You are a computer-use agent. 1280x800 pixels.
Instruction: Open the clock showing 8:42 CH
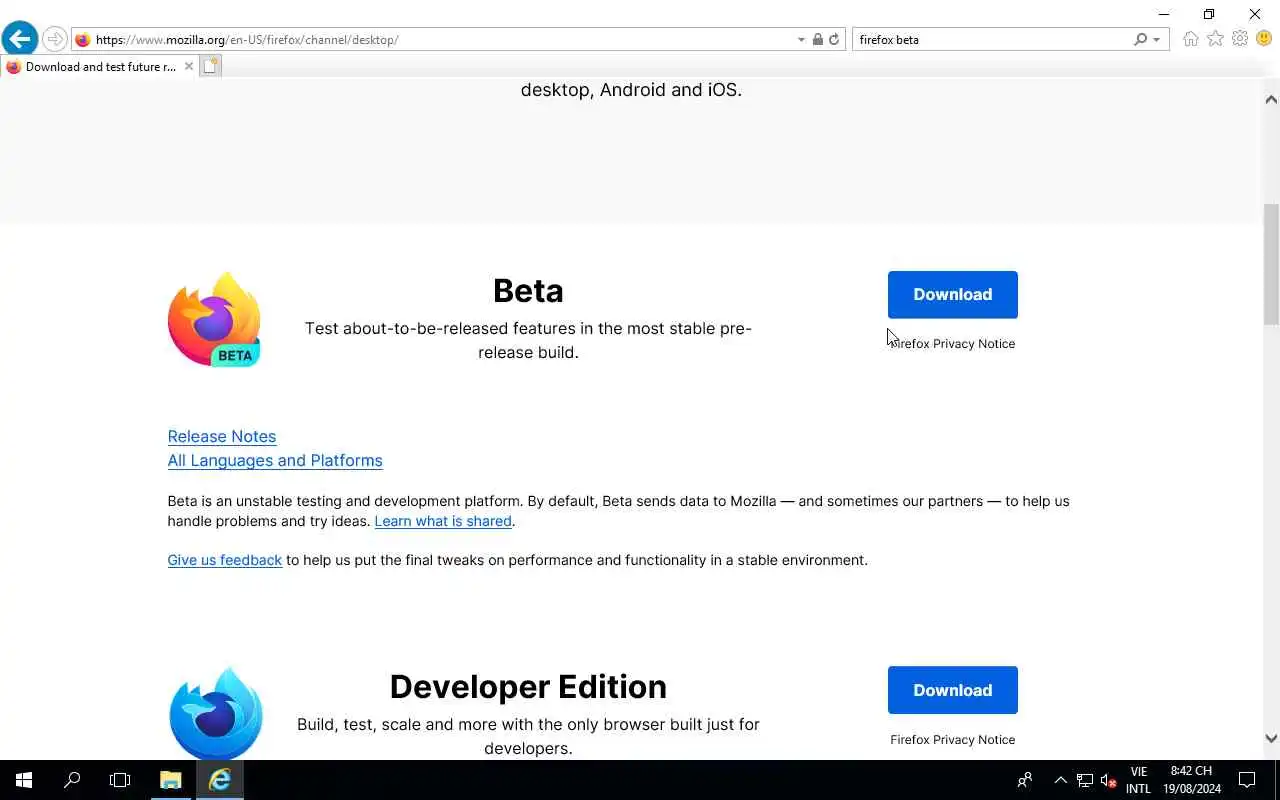click(x=1191, y=780)
